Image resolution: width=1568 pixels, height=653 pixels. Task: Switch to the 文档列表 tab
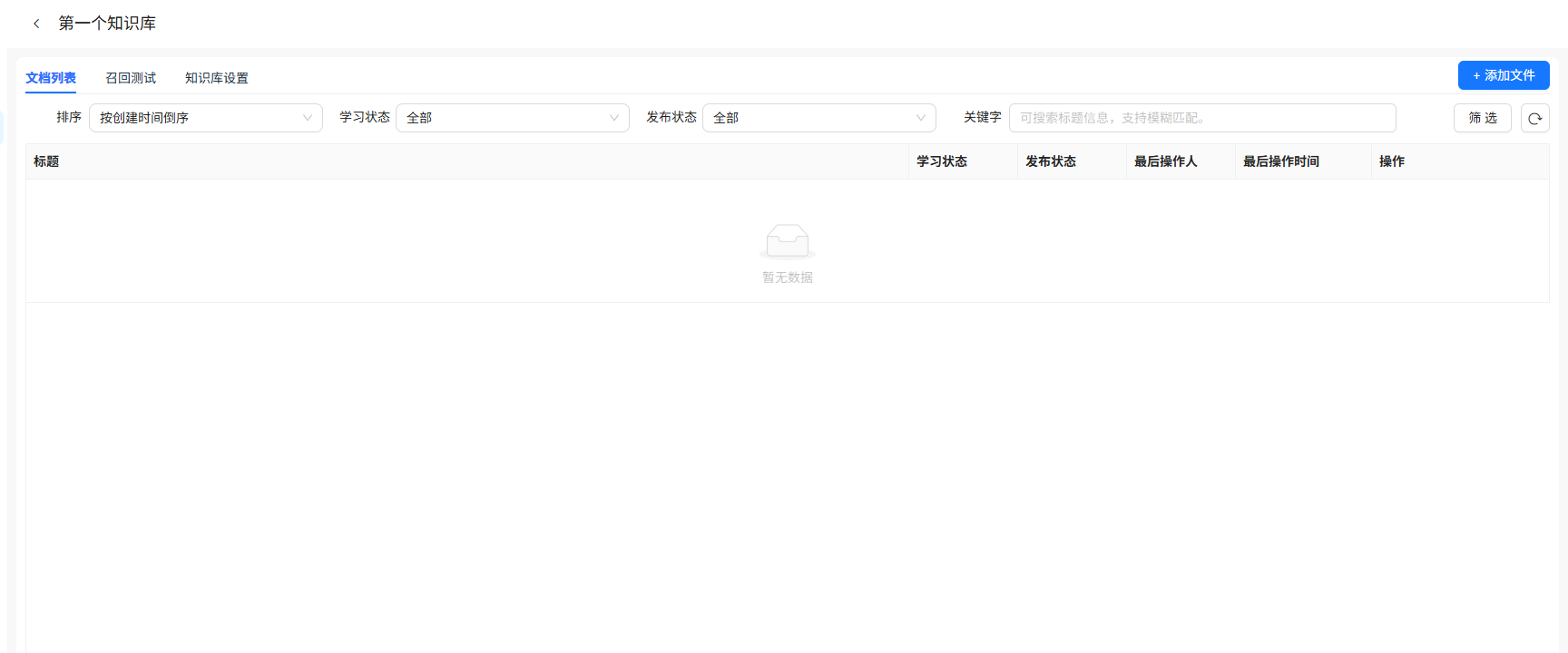click(x=51, y=78)
